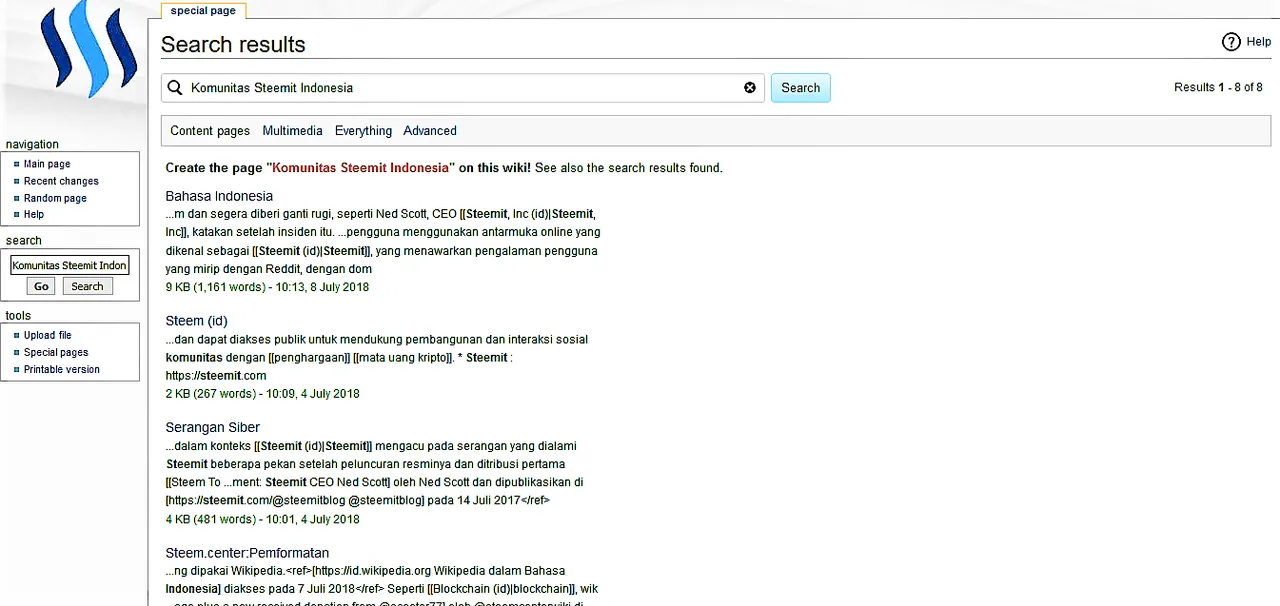Select the Everything search profile
The image size is (1280, 606).
pos(363,131)
